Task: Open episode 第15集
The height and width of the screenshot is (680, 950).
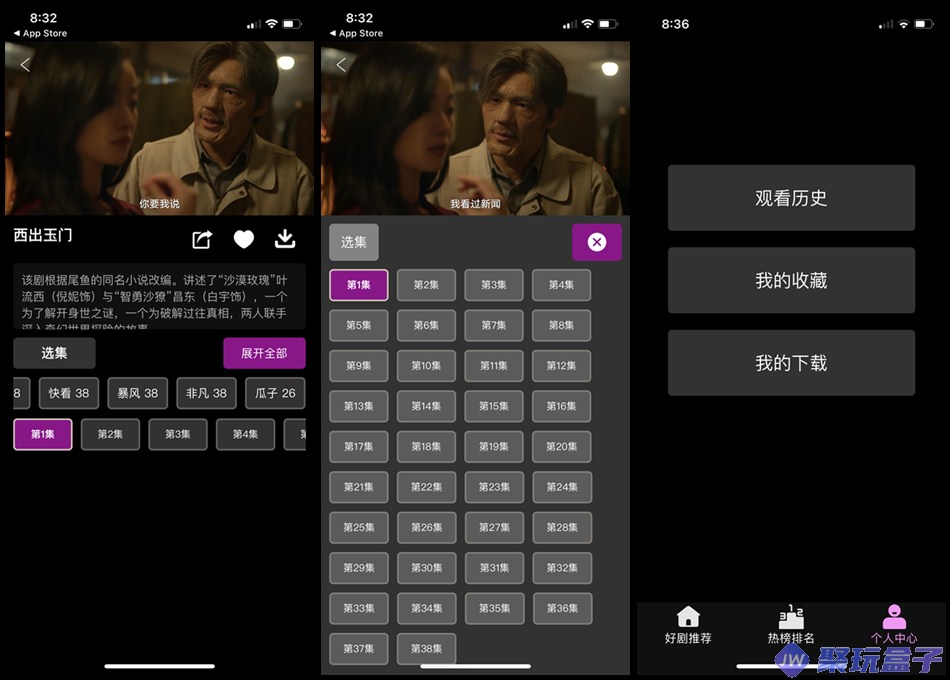Action: [x=494, y=406]
